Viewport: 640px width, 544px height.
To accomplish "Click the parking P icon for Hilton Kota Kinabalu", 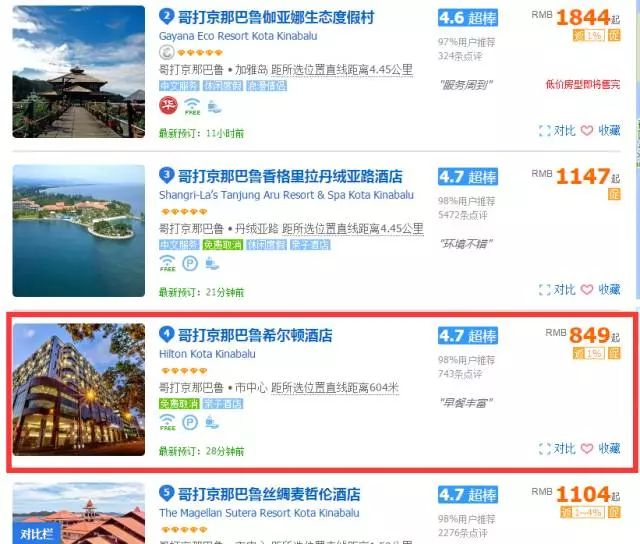I will (190, 422).
